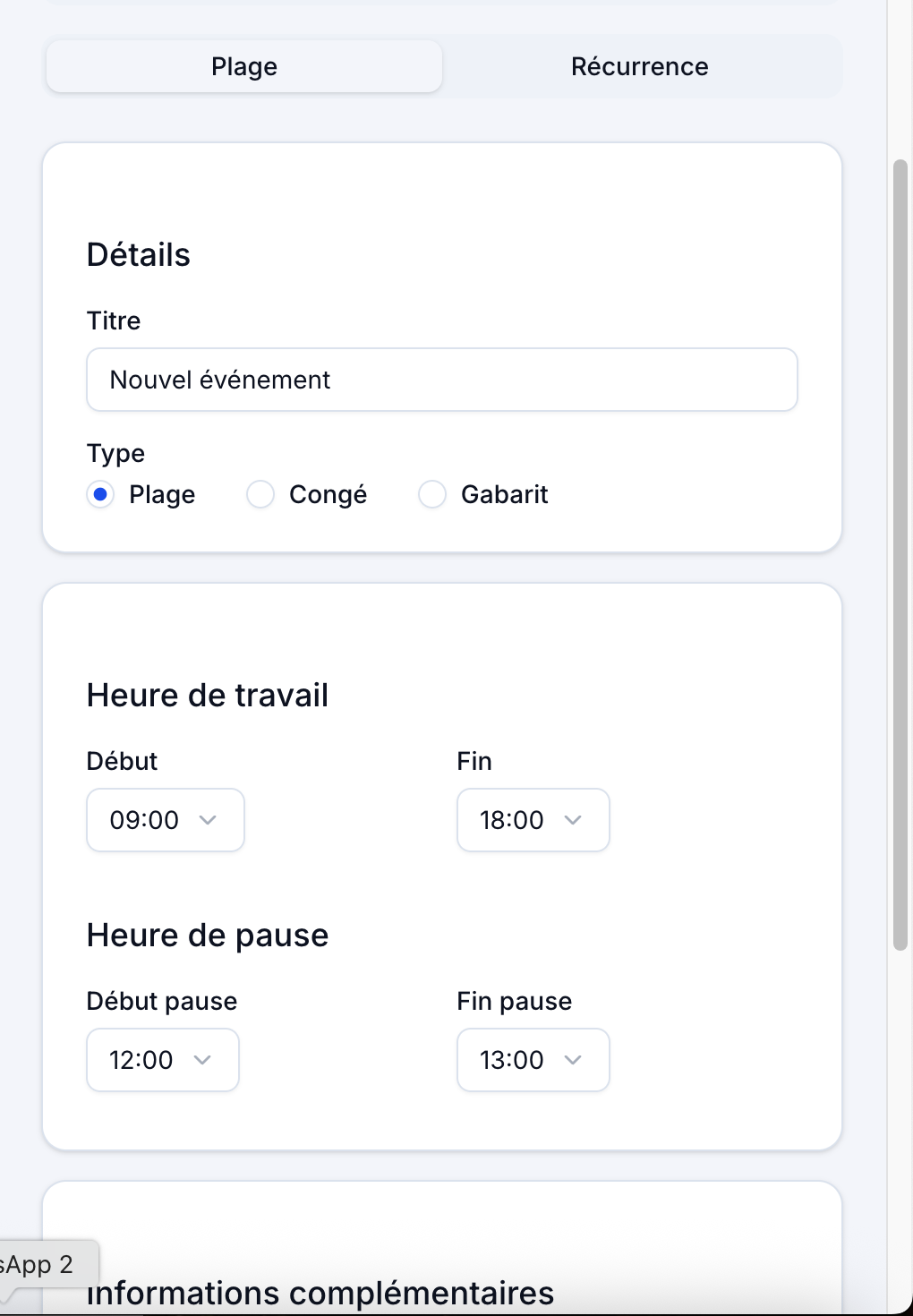Click chevron arrow in Début work dropdown
913x1316 pixels.
(x=208, y=820)
